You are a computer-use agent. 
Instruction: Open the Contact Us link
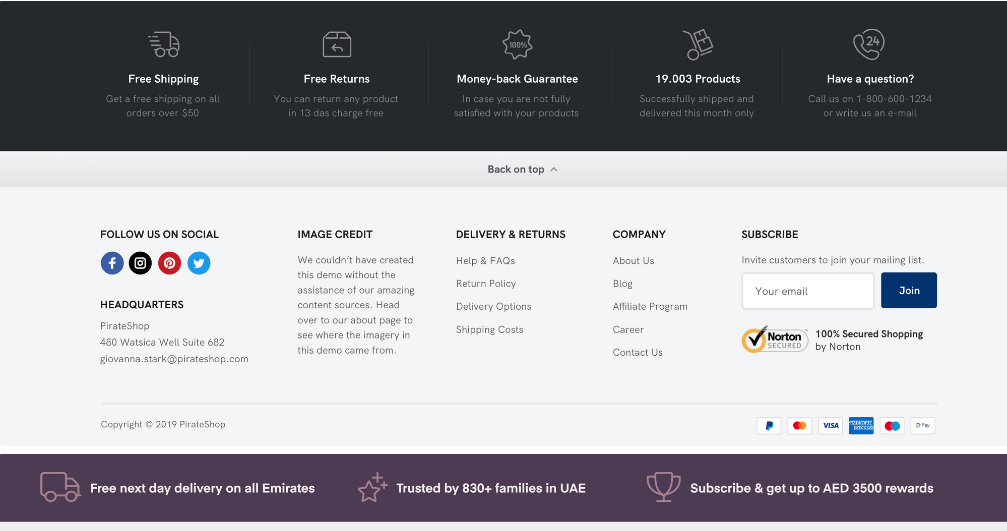(x=637, y=353)
